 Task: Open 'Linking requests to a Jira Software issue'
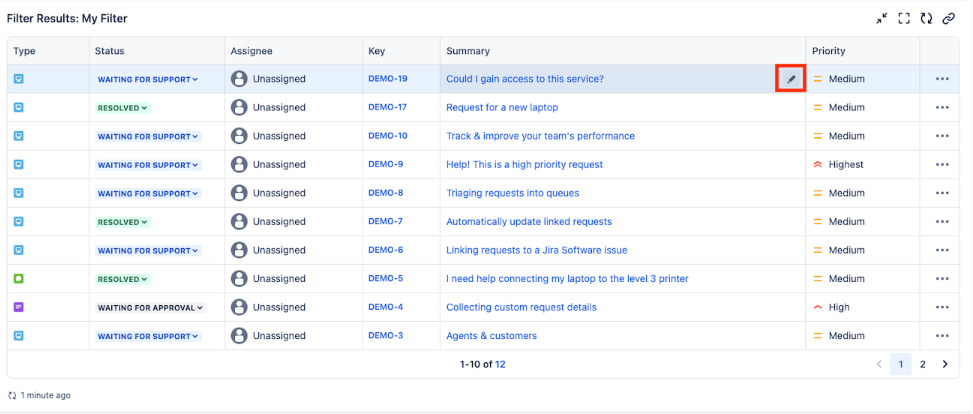(x=537, y=250)
